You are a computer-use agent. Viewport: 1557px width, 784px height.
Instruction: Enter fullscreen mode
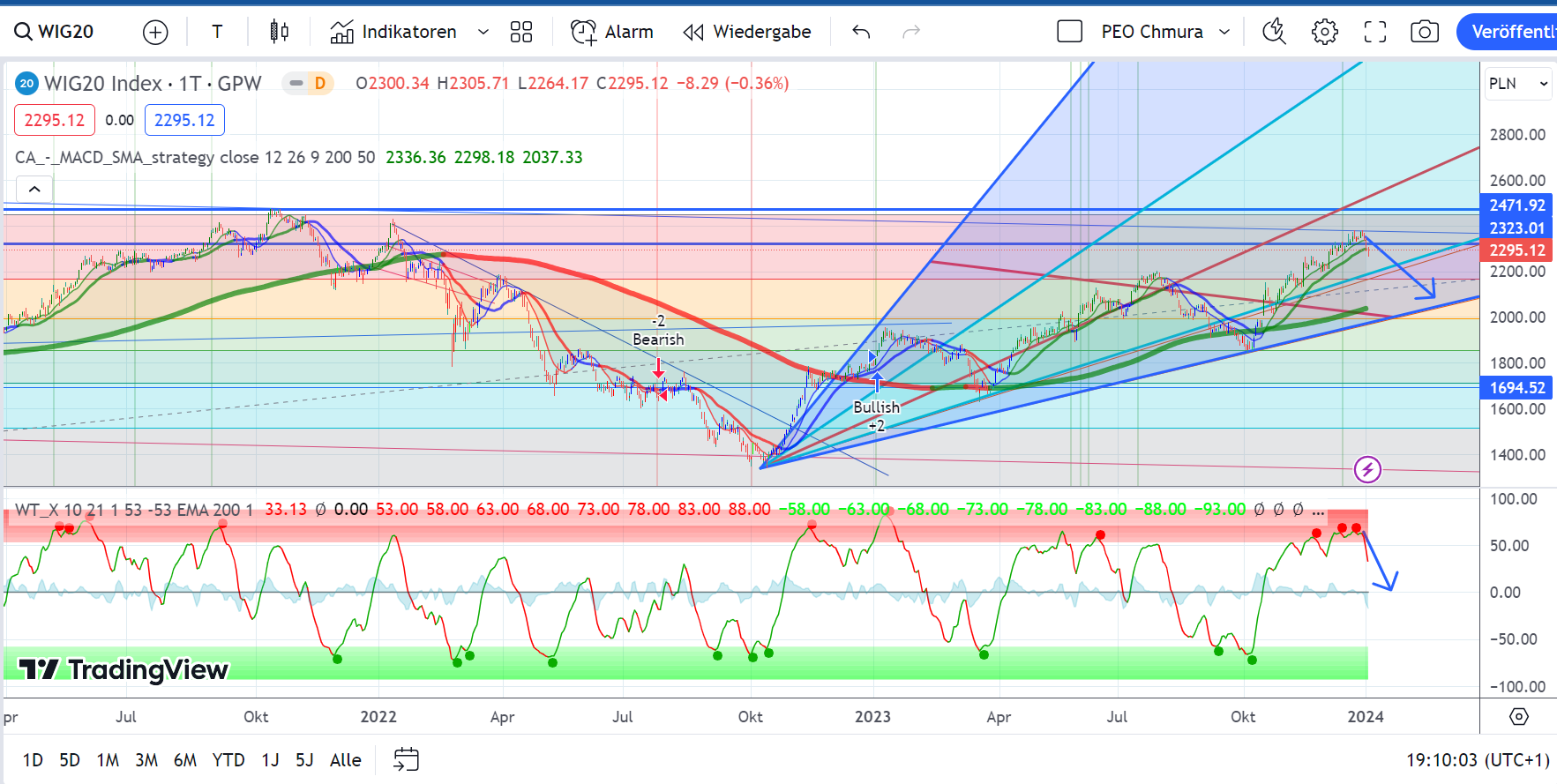(x=1374, y=33)
